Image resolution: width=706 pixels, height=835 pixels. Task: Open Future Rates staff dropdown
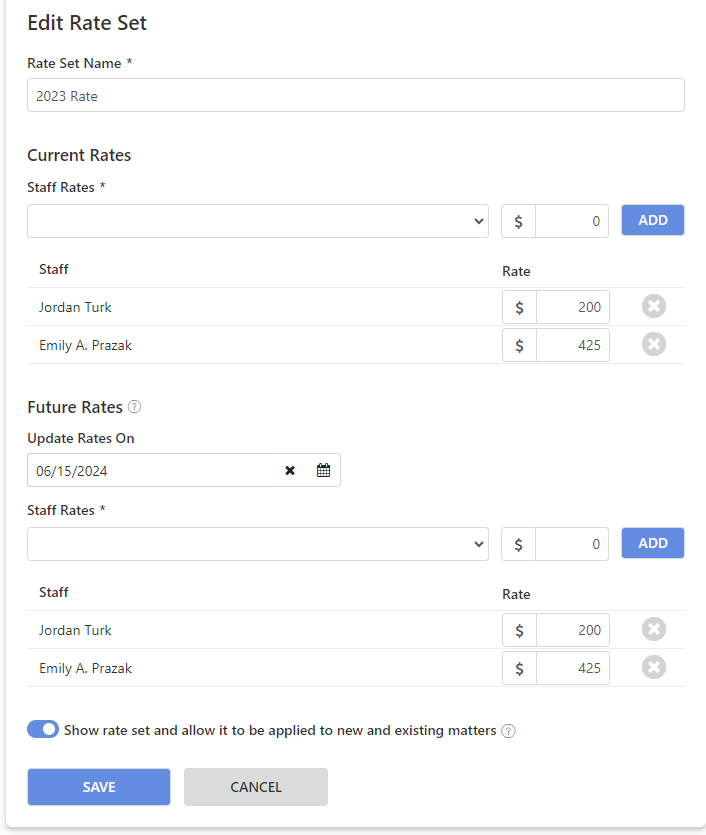(x=258, y=544)
